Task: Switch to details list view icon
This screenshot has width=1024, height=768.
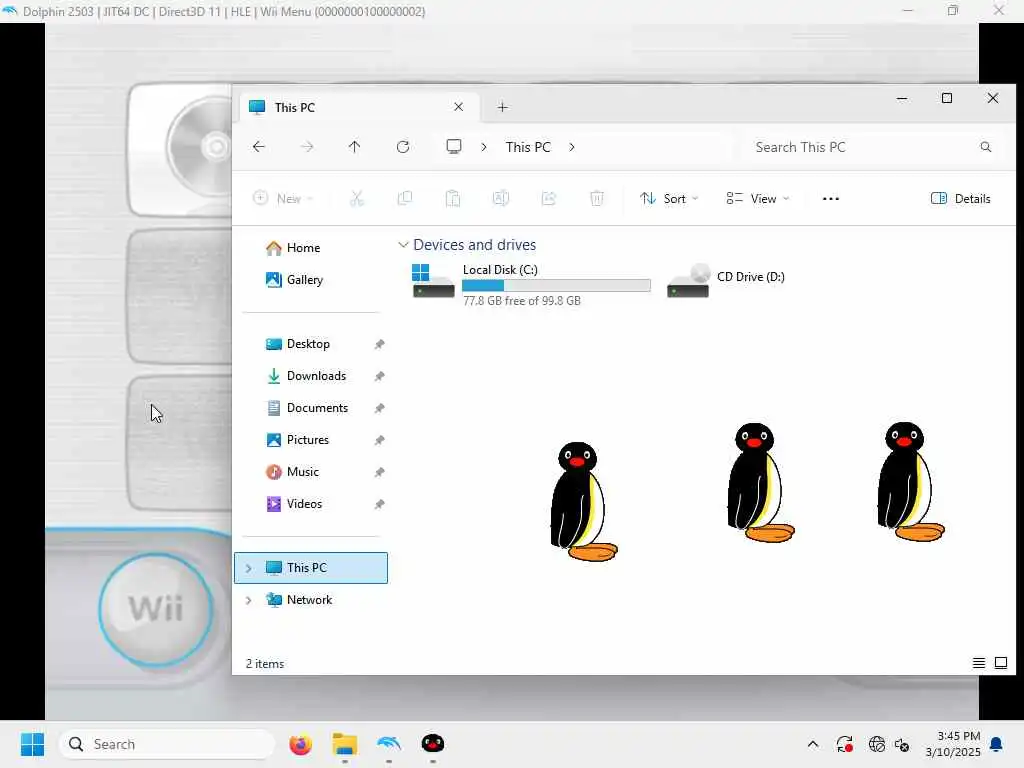Action: (x=978, y=664)
